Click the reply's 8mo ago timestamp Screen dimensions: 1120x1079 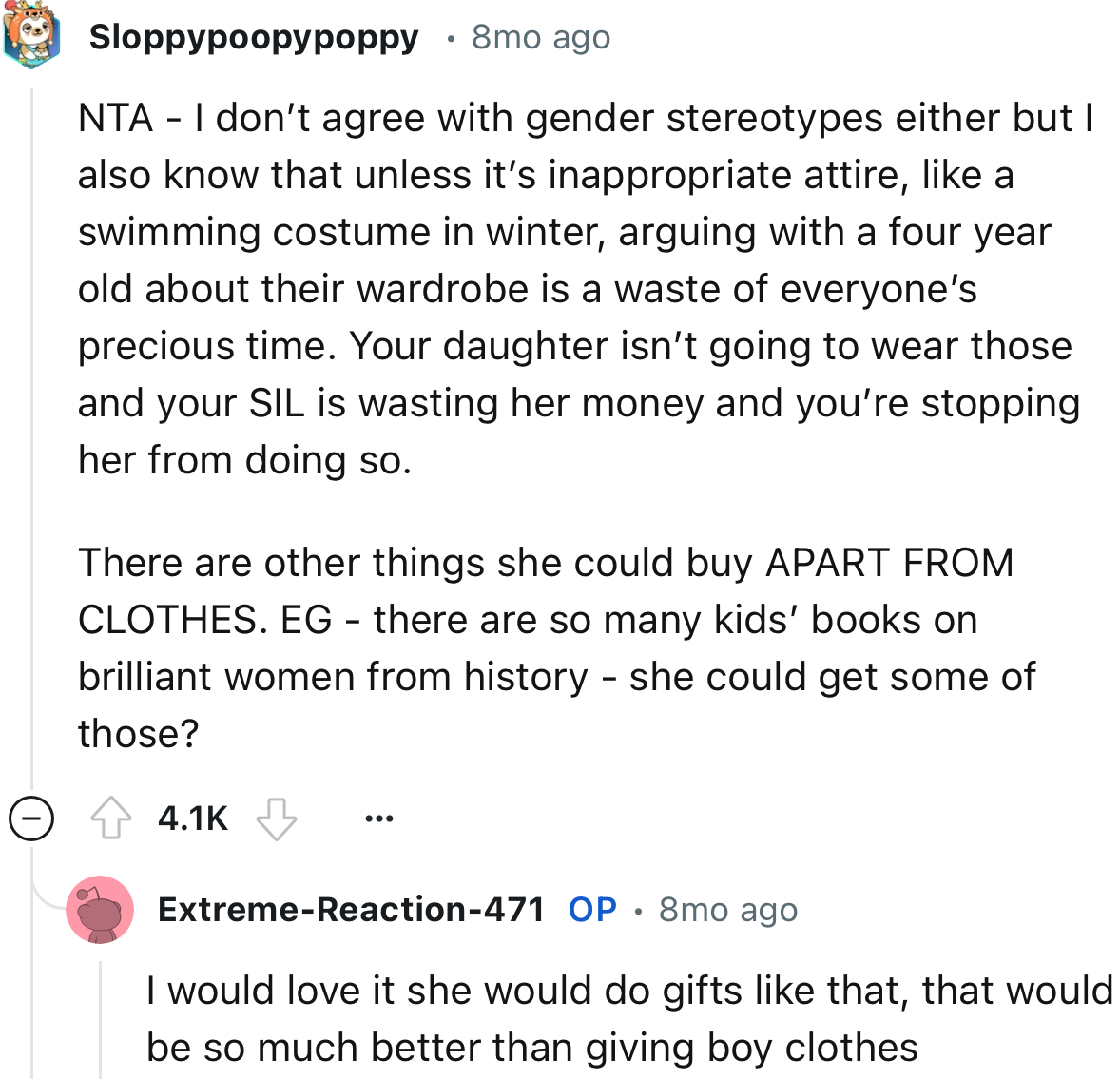pos(728,910)
